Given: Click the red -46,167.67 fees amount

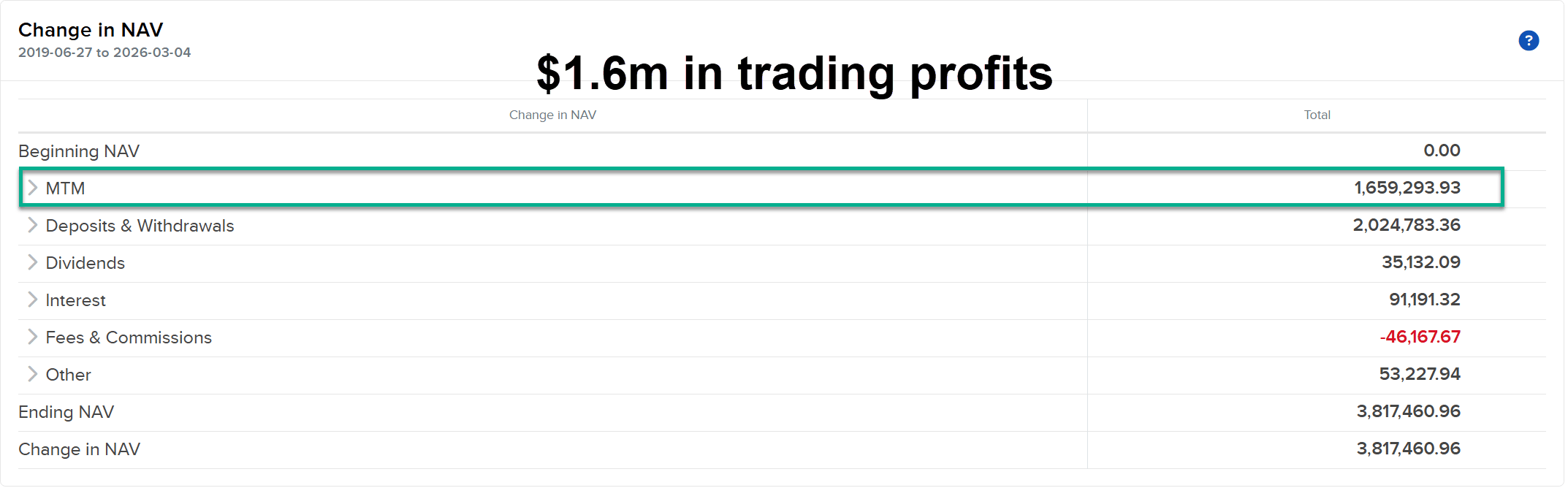Looking at the screenshot, I should [1420, 337].
